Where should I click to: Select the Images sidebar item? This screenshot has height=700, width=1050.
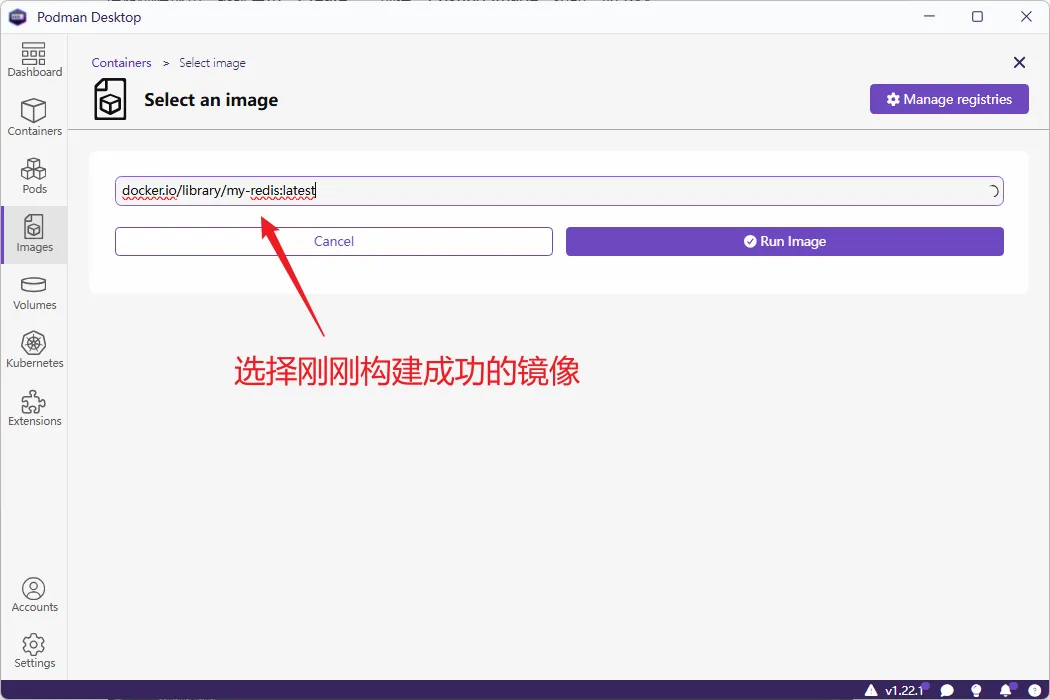(x=34, y=234)
